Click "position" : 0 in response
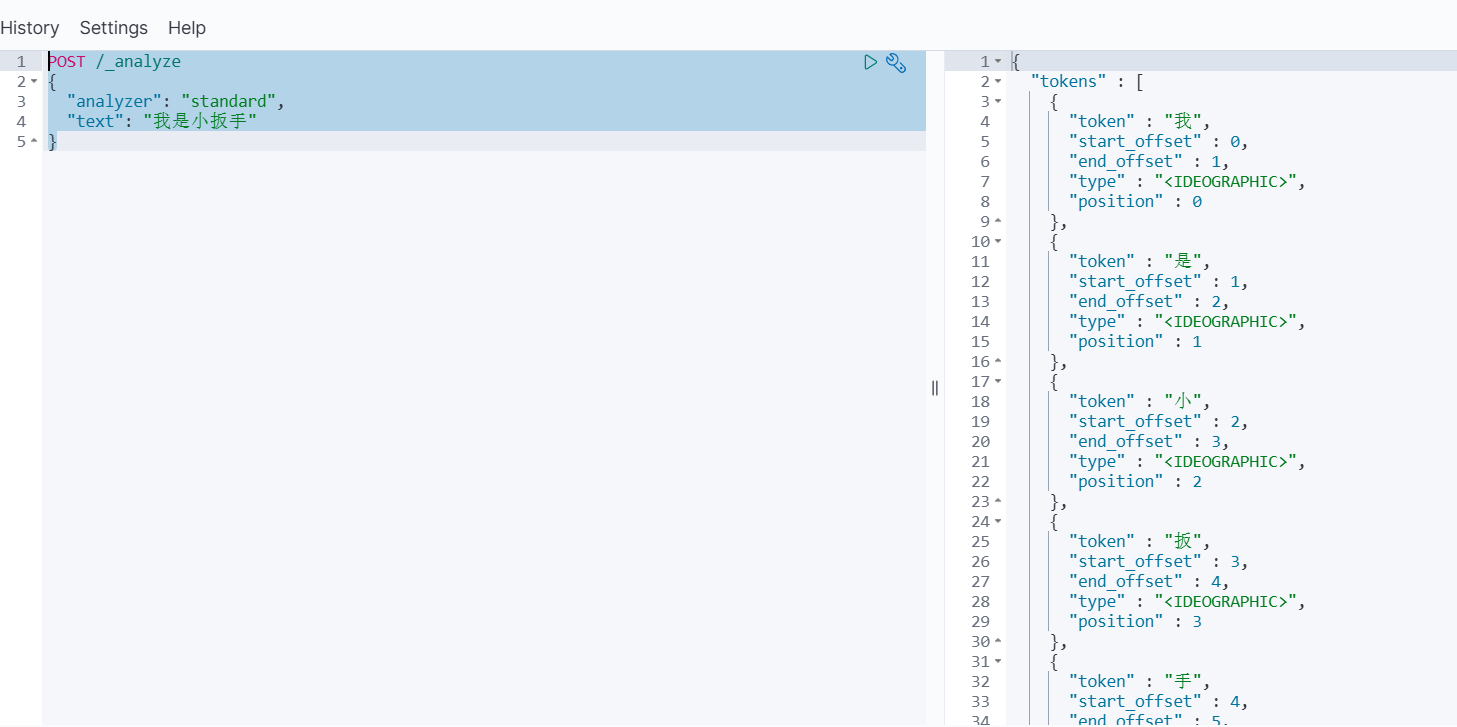 (1135, 202)
